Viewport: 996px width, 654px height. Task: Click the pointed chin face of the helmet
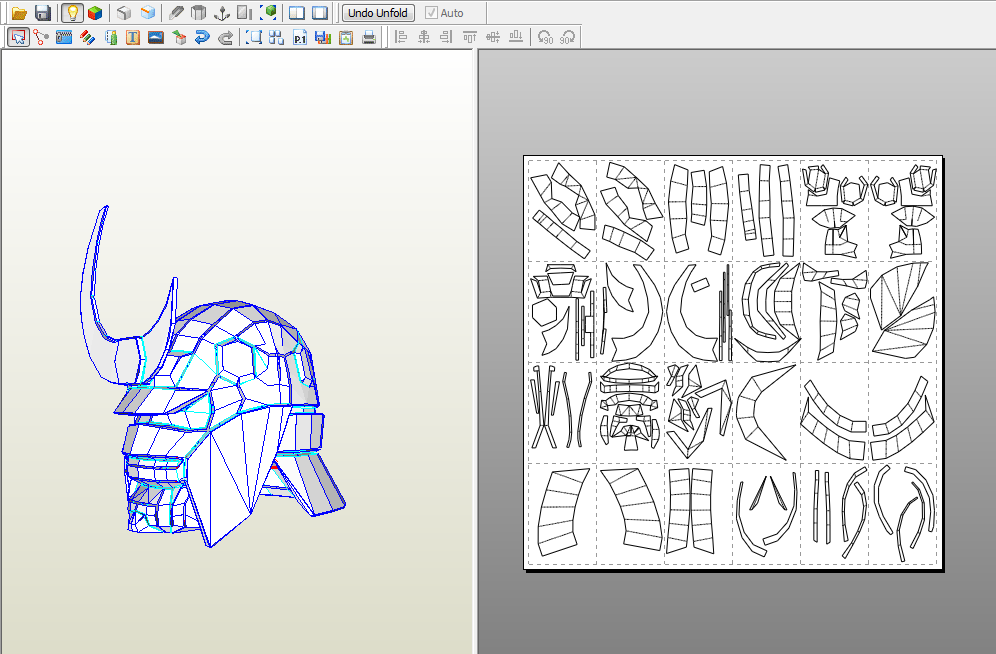[x=219, y=508]
